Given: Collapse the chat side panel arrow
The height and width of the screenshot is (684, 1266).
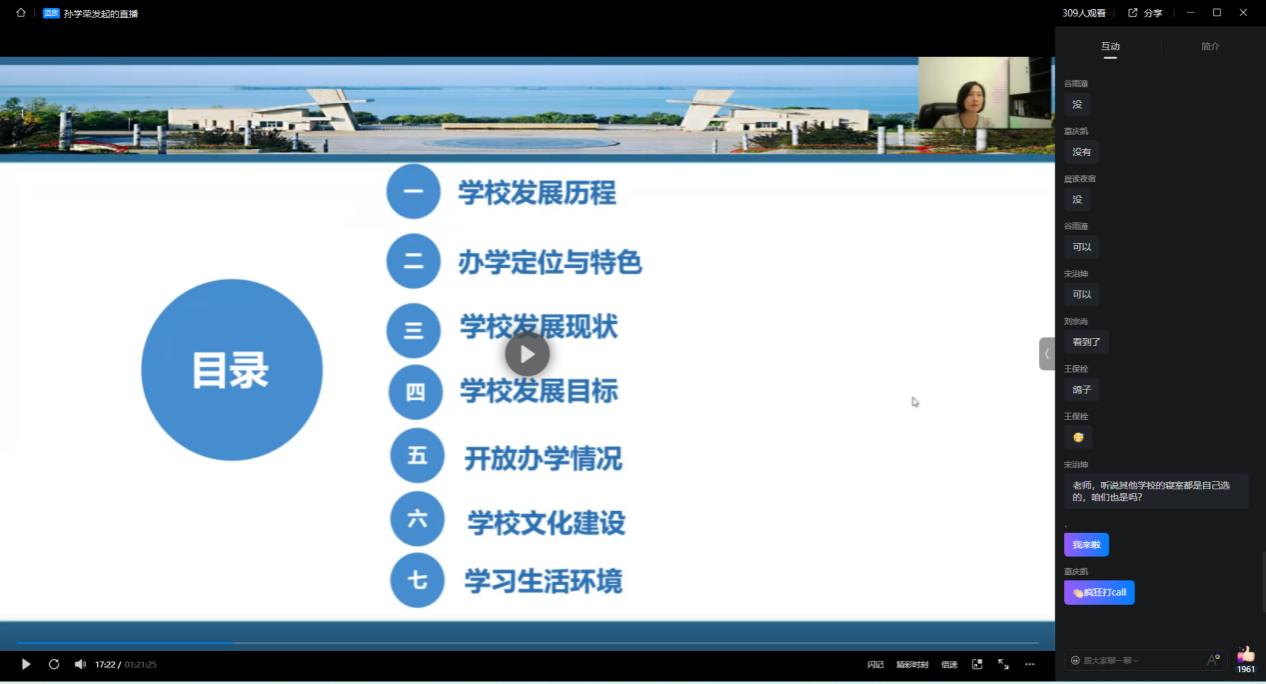Looking at the screenshot, I should (1047, 354).
